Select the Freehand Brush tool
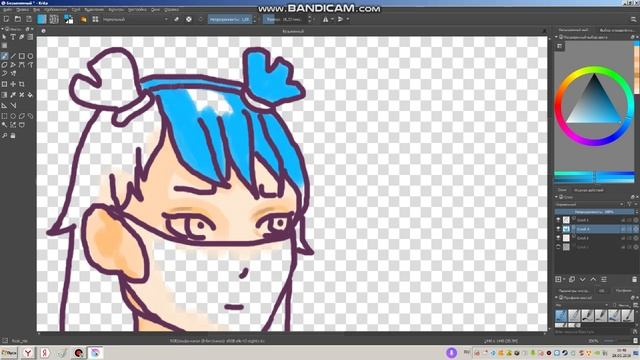The width and height of the screenshot is (640, 360). click(x=4, y=56)
